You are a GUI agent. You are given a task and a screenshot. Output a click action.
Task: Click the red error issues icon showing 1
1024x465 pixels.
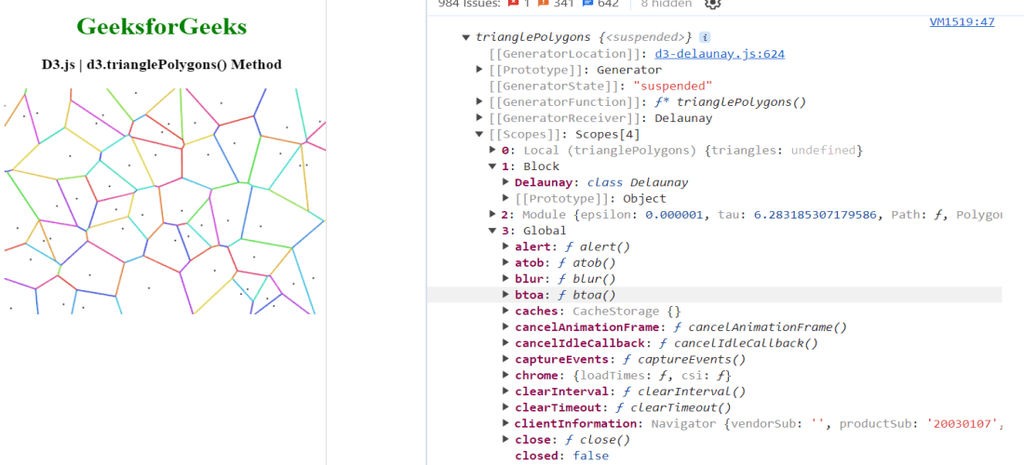[x=513, y=3]
